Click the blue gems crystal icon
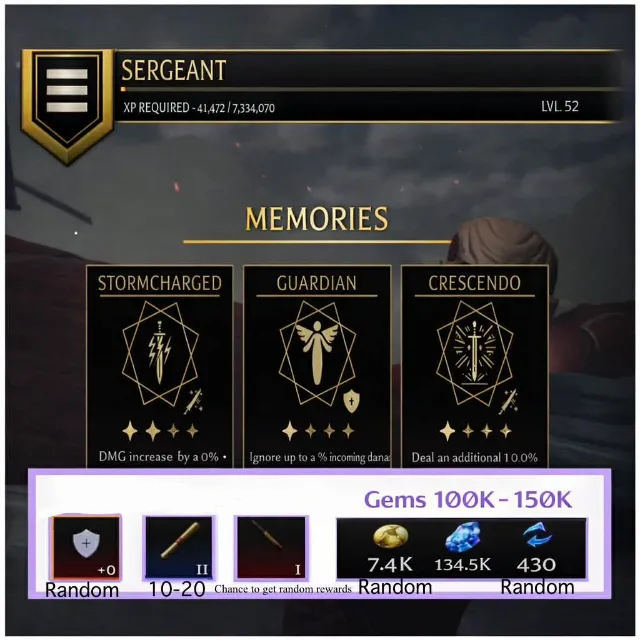Screen dimensions: 640x640 tap(462, 537)
